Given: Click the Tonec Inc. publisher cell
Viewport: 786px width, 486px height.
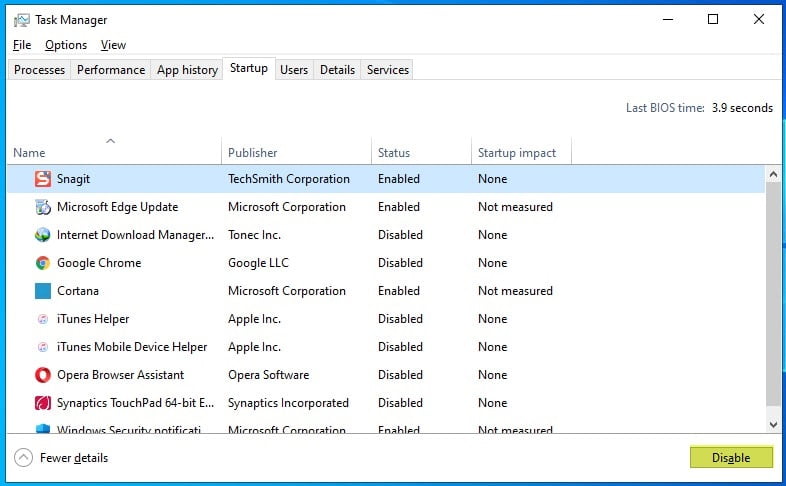Looking at the screenshot, I should (x=254, y=235).
